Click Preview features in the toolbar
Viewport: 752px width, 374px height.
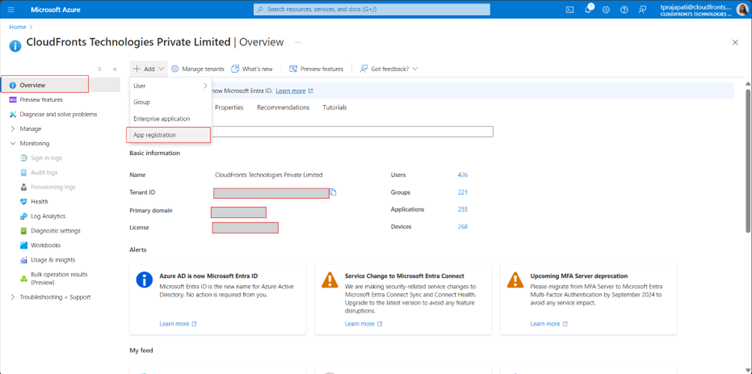click(x=316, y=69)
